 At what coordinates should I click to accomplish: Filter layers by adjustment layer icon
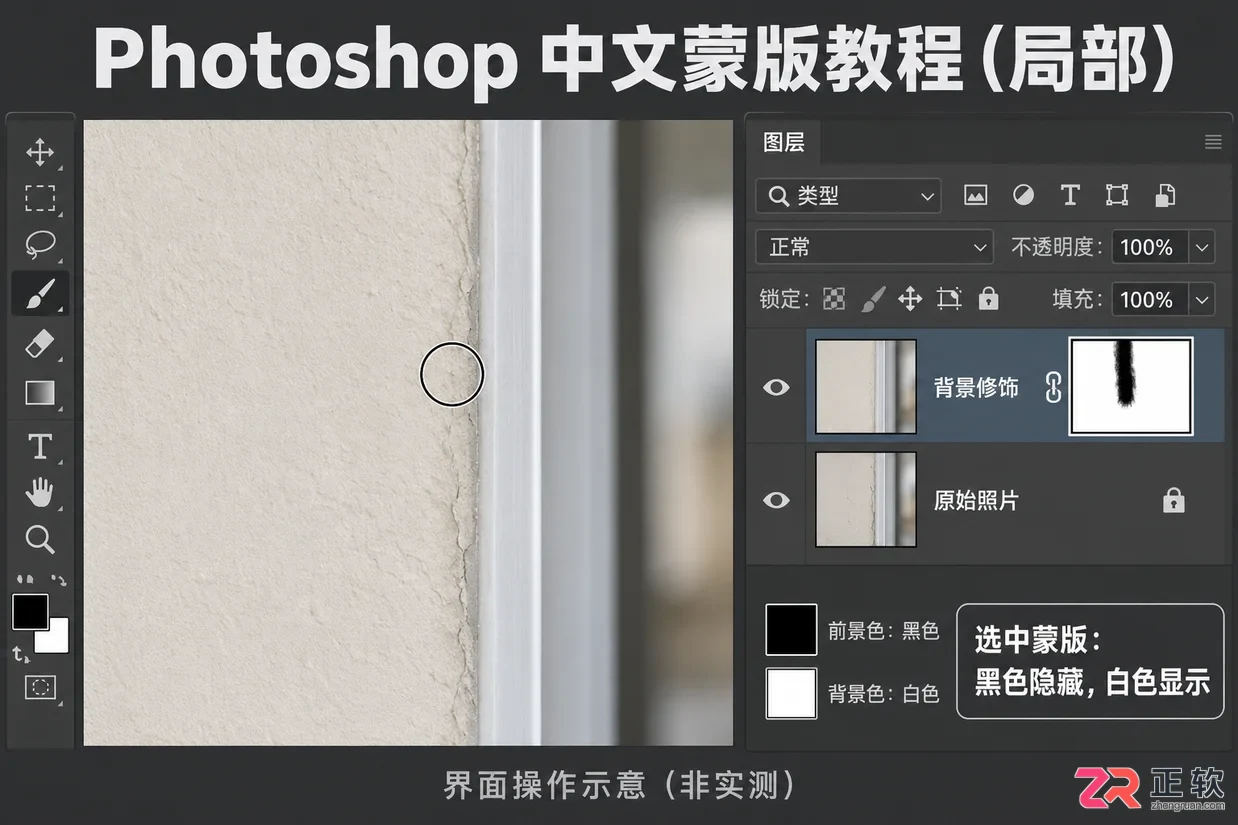click(x=1023, y=195)
